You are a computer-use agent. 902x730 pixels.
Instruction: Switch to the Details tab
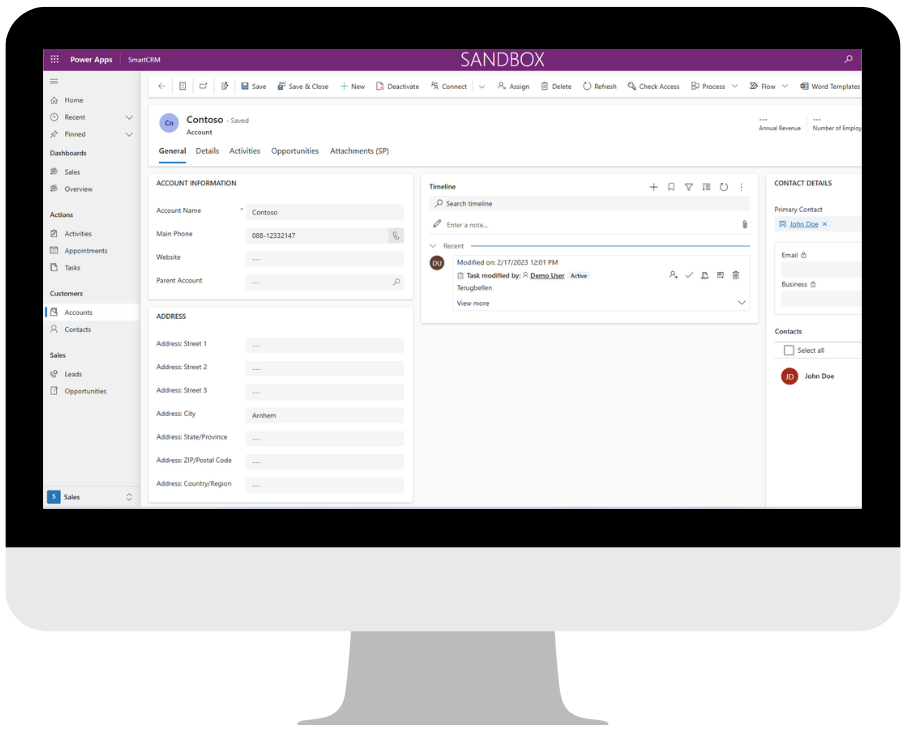pyautogui.click(x=207, y=151)
